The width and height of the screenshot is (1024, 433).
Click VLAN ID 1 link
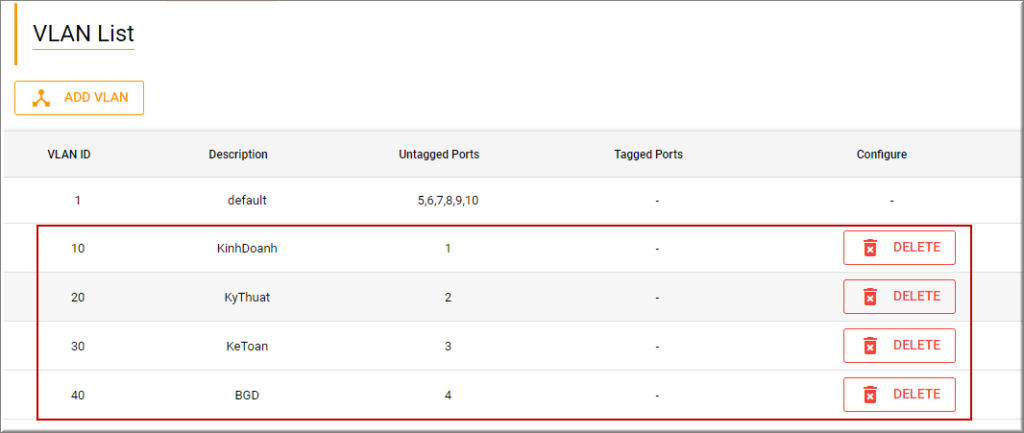point(77,200)
